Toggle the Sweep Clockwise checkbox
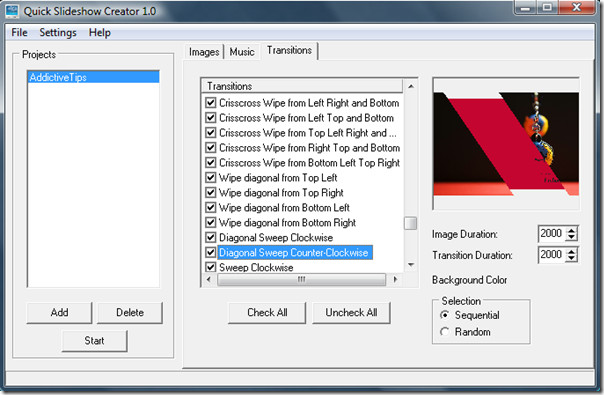 (x=210, y=267)
